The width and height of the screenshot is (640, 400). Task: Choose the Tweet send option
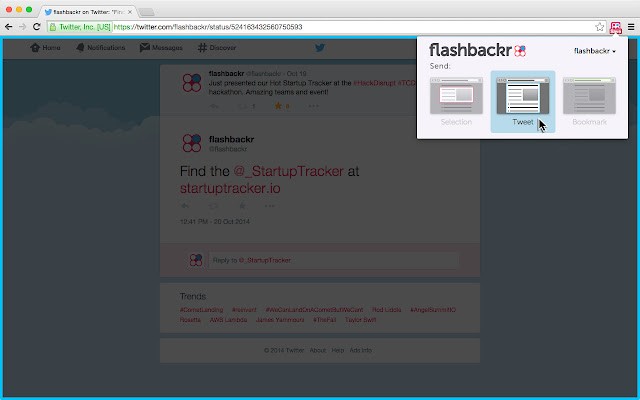[523, 102]
